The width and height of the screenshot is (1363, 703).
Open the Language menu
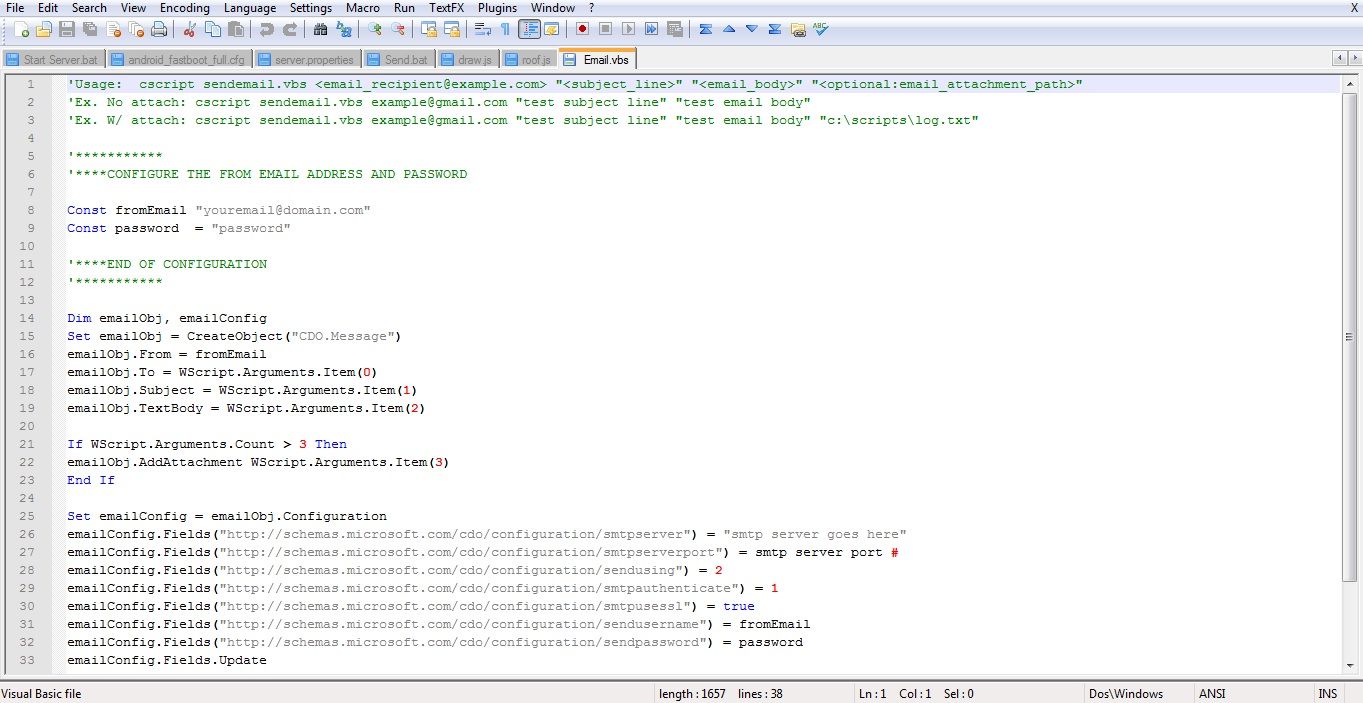[x=250, y=8]
